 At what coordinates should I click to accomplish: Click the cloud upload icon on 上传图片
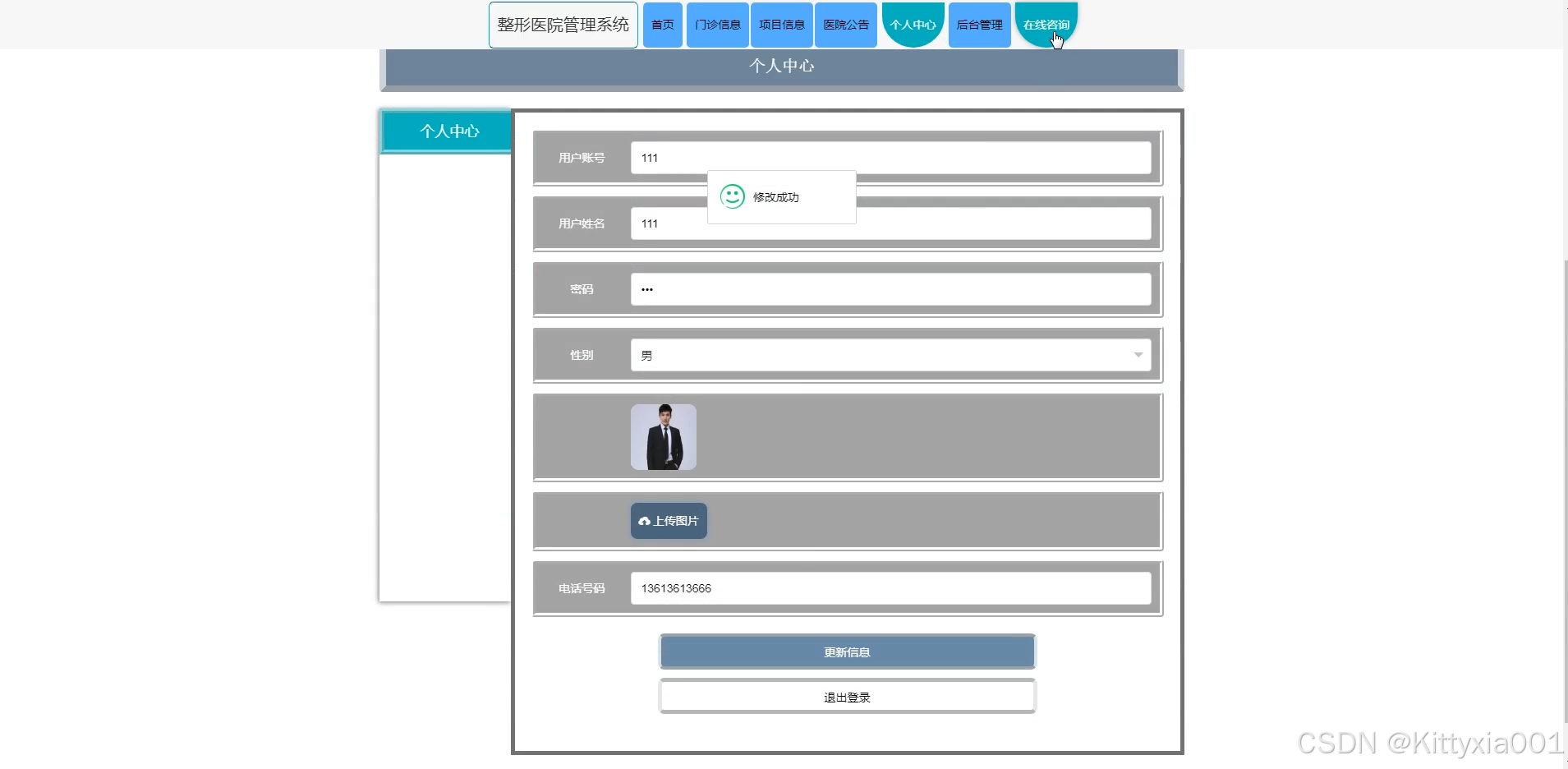click(644, 521)
